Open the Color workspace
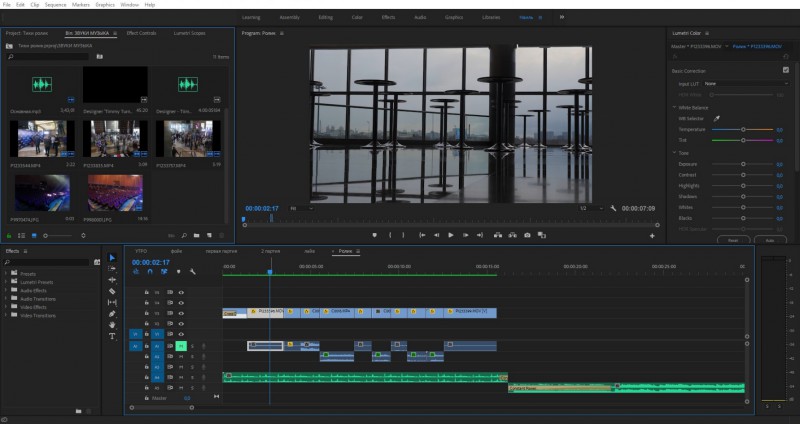The image size is (800, 424). [x=357, y=17]
